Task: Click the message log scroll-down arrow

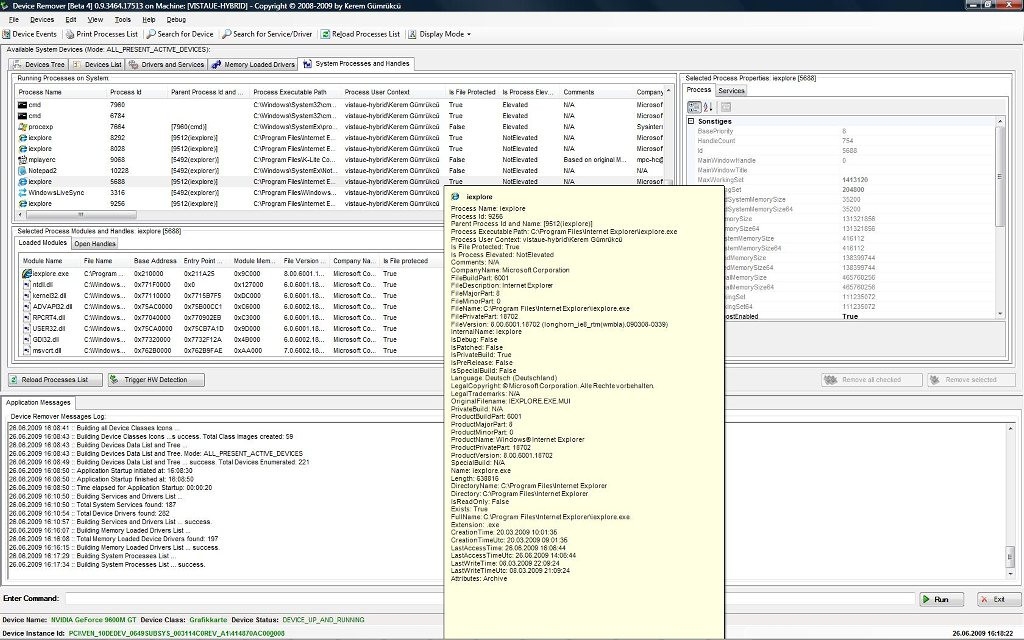Action: tap(1011, 574)
